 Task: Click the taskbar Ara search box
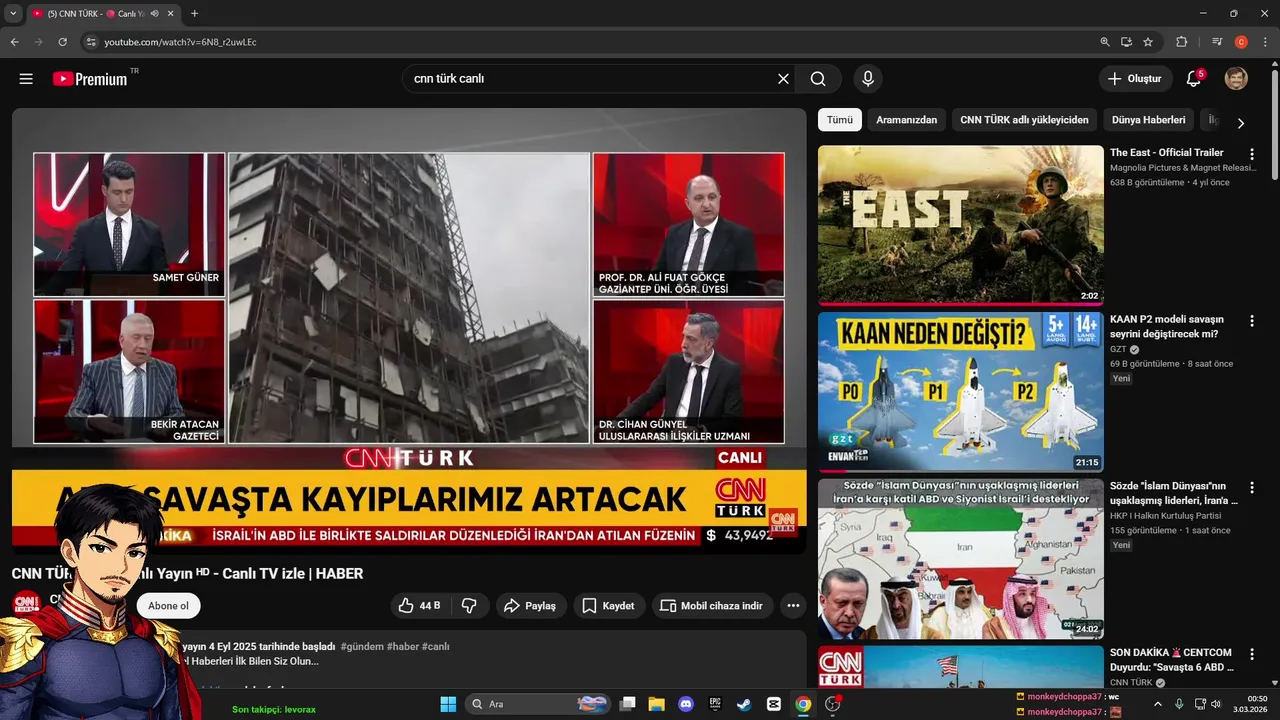click(x=538, y=704)
